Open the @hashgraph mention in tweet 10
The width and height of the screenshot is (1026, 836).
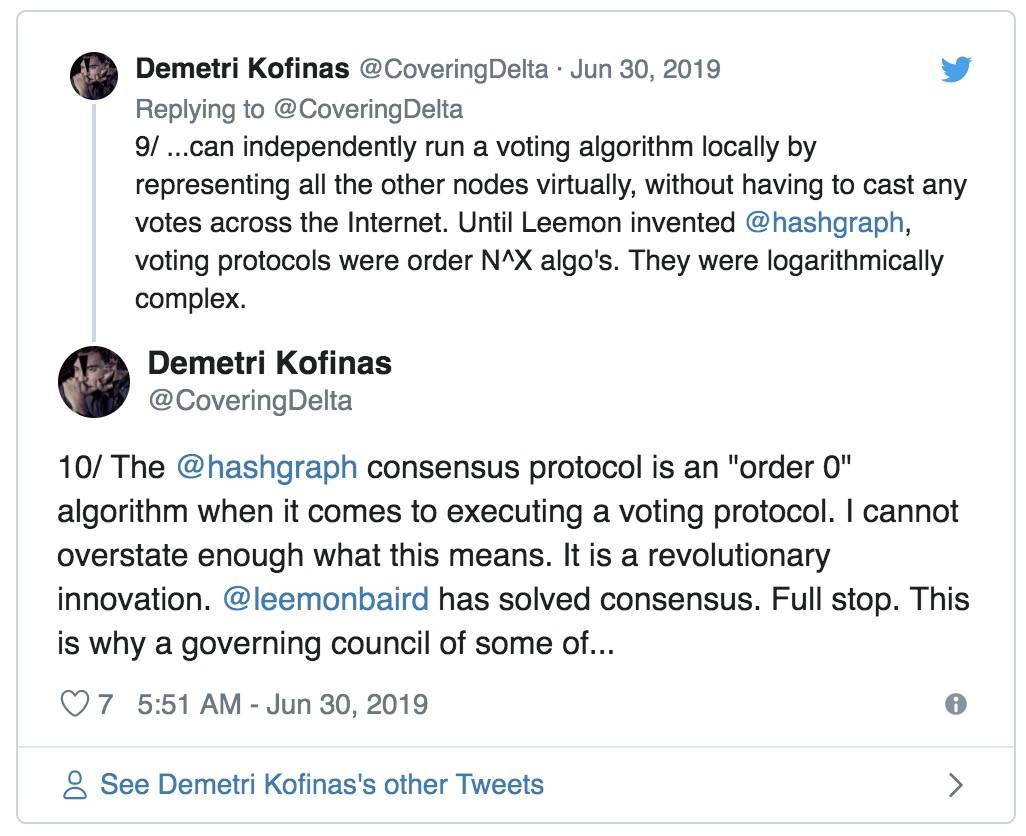coord(267,467)
